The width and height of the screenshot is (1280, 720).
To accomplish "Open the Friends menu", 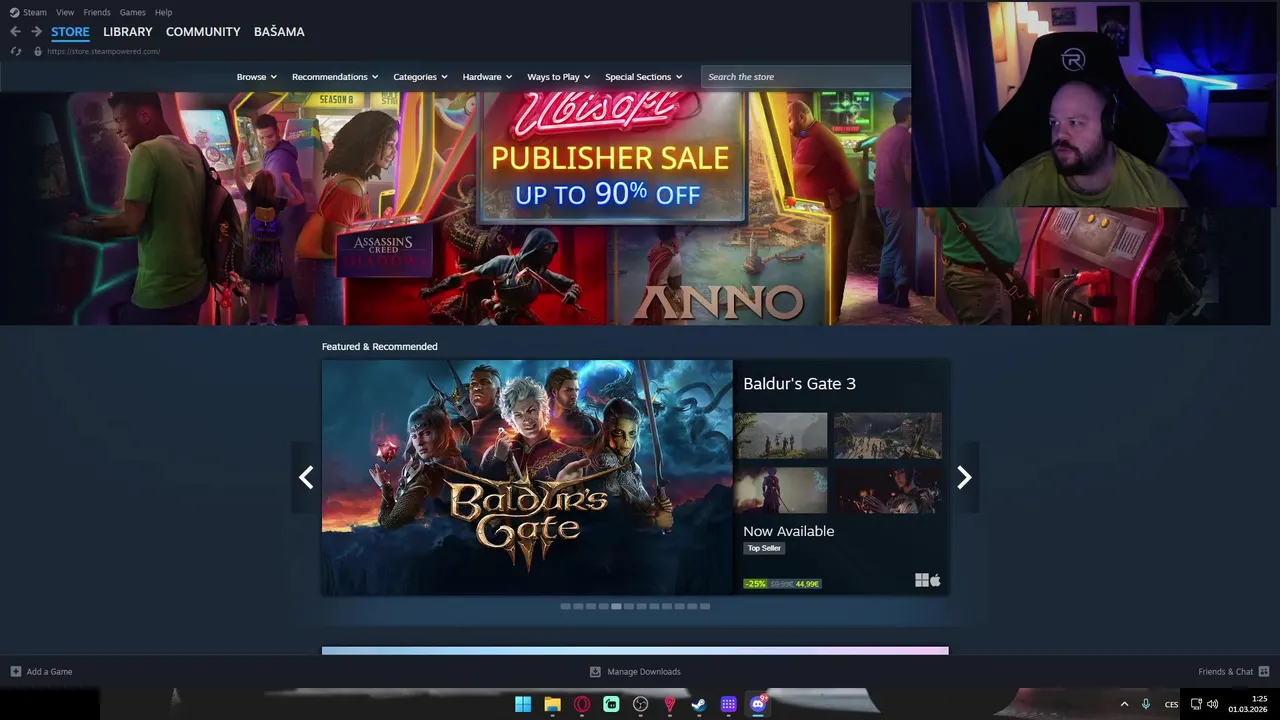I will (97, 12).
